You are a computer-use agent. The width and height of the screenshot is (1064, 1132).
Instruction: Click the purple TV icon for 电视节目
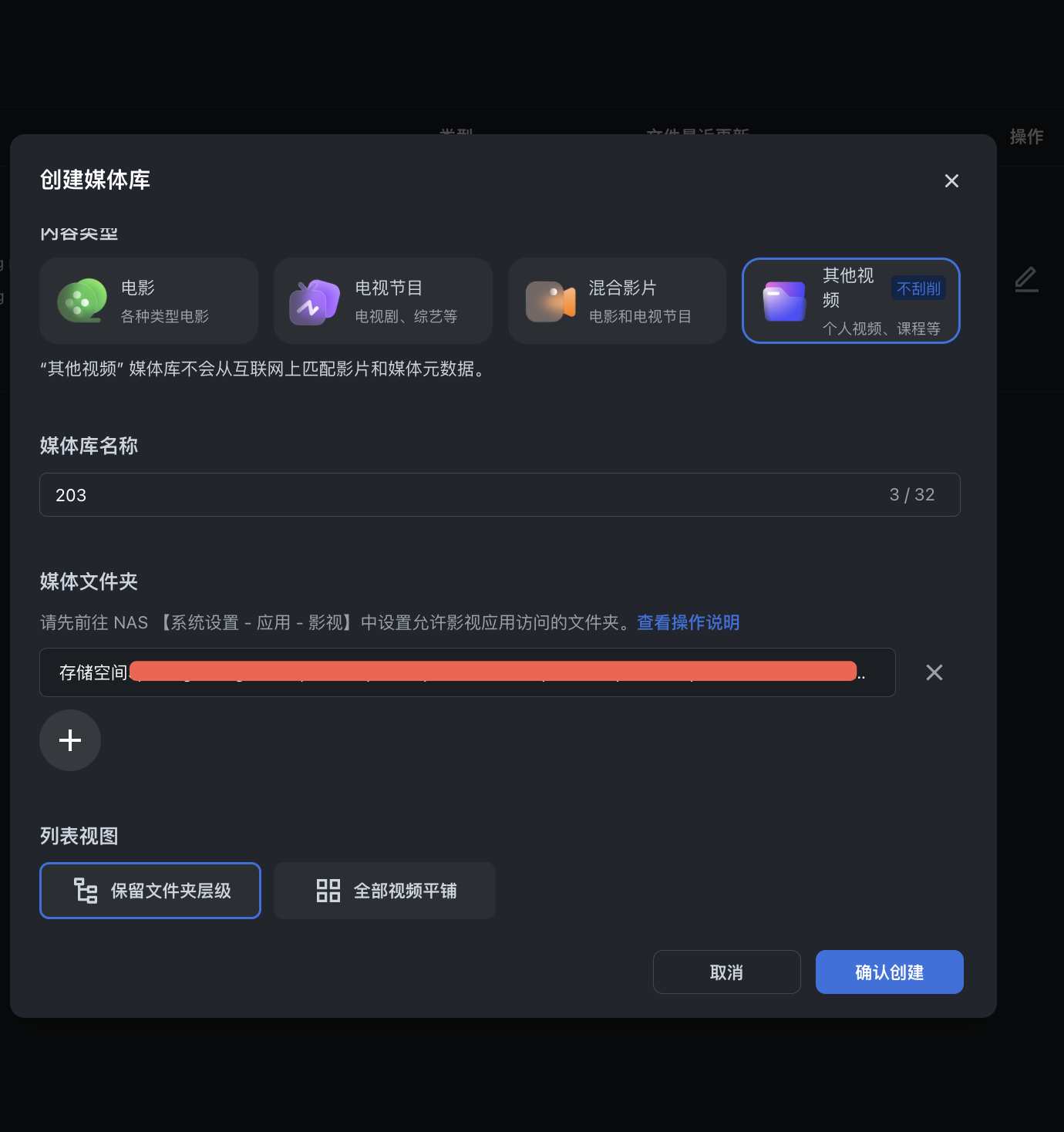pos(314,302)
